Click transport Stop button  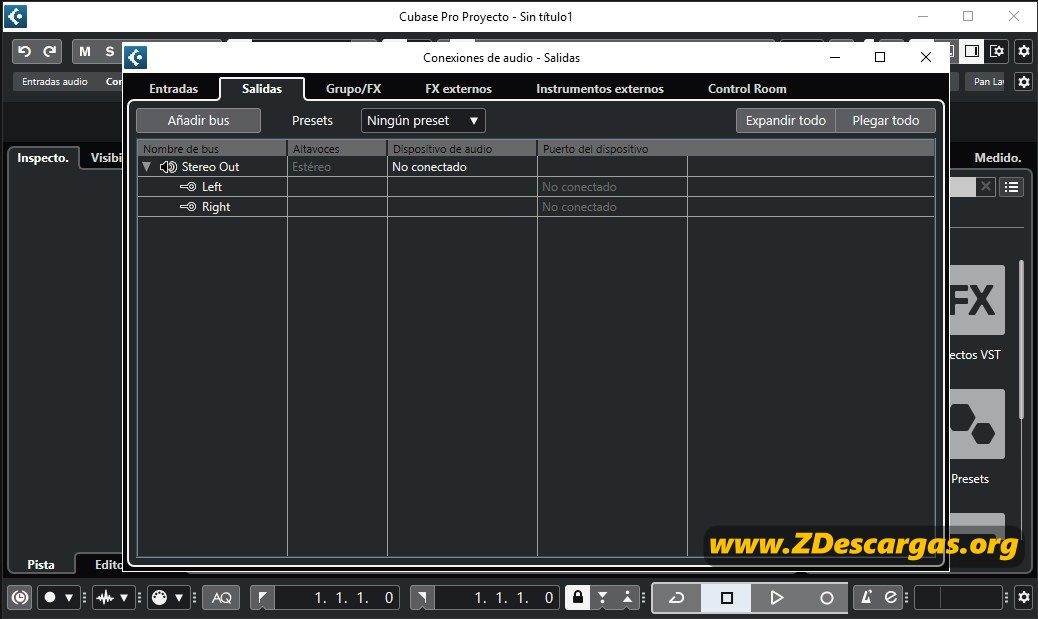pos(726,598)
